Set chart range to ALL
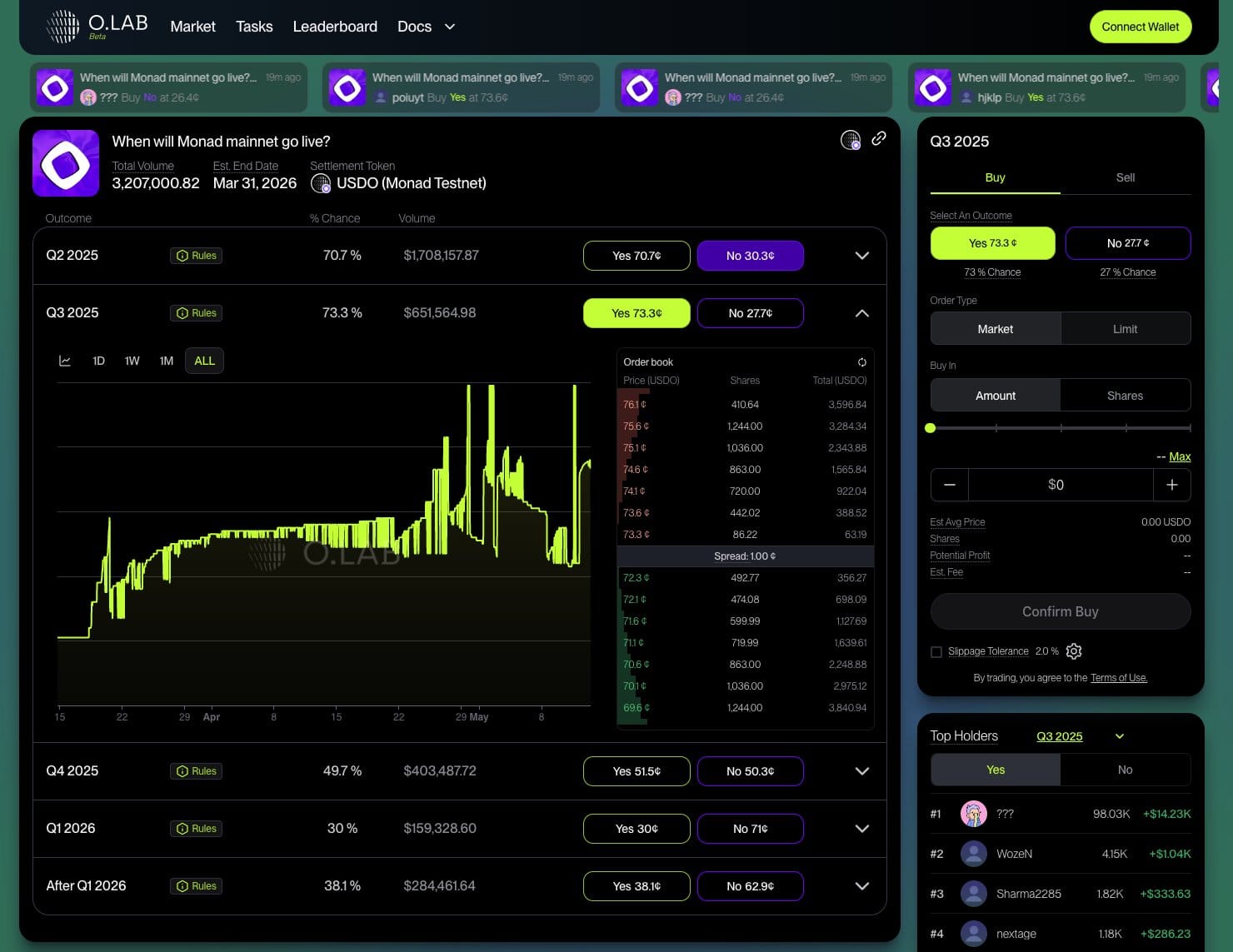 point(204,361)
